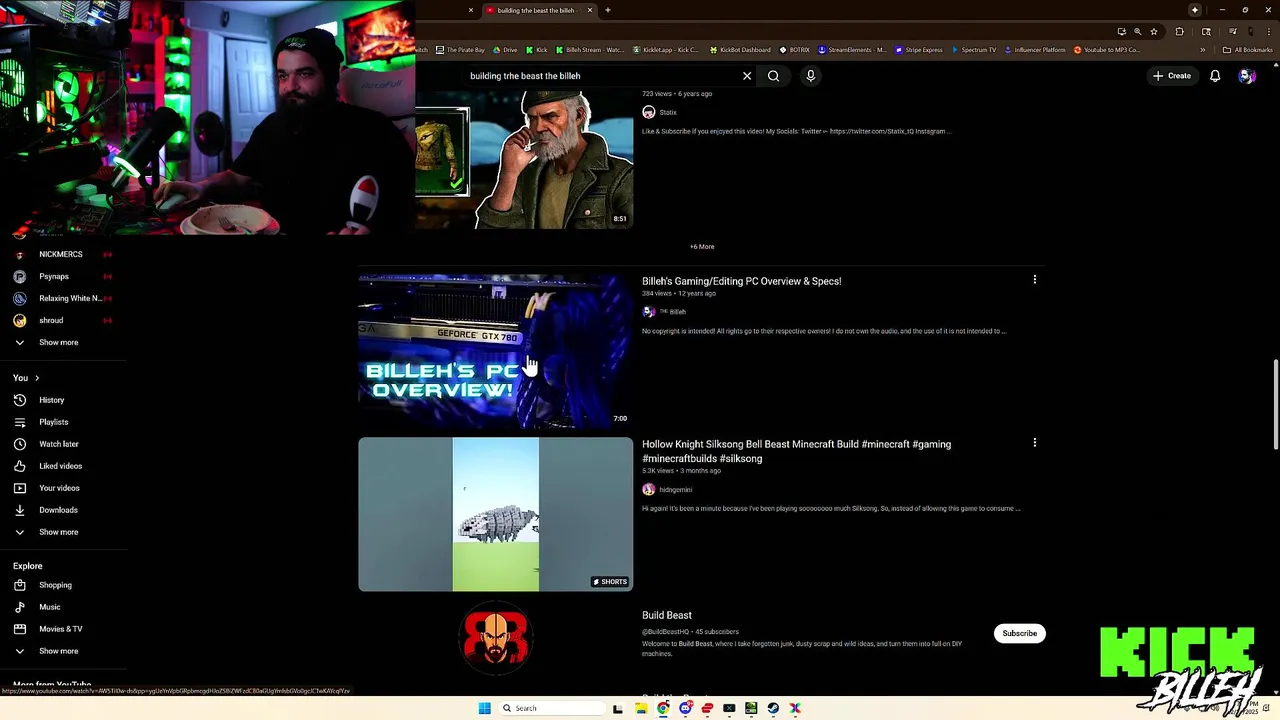Open Movies & TV under Explore

click(x=63, y=629)
